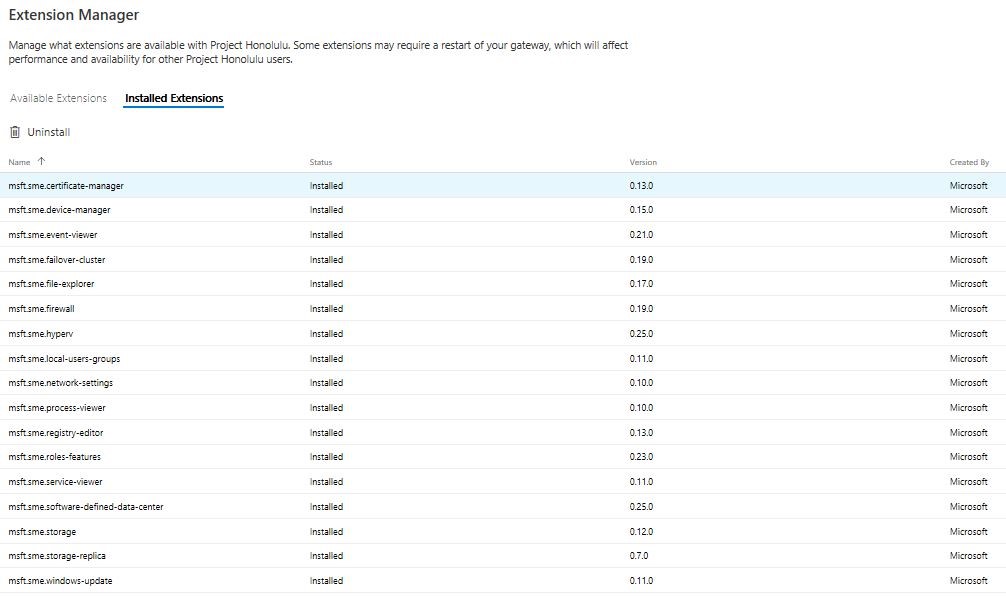Switch to Available Extensions tab
Image resolution: width=1006 pixels, height=605 pixels.
tap(58, 98)
